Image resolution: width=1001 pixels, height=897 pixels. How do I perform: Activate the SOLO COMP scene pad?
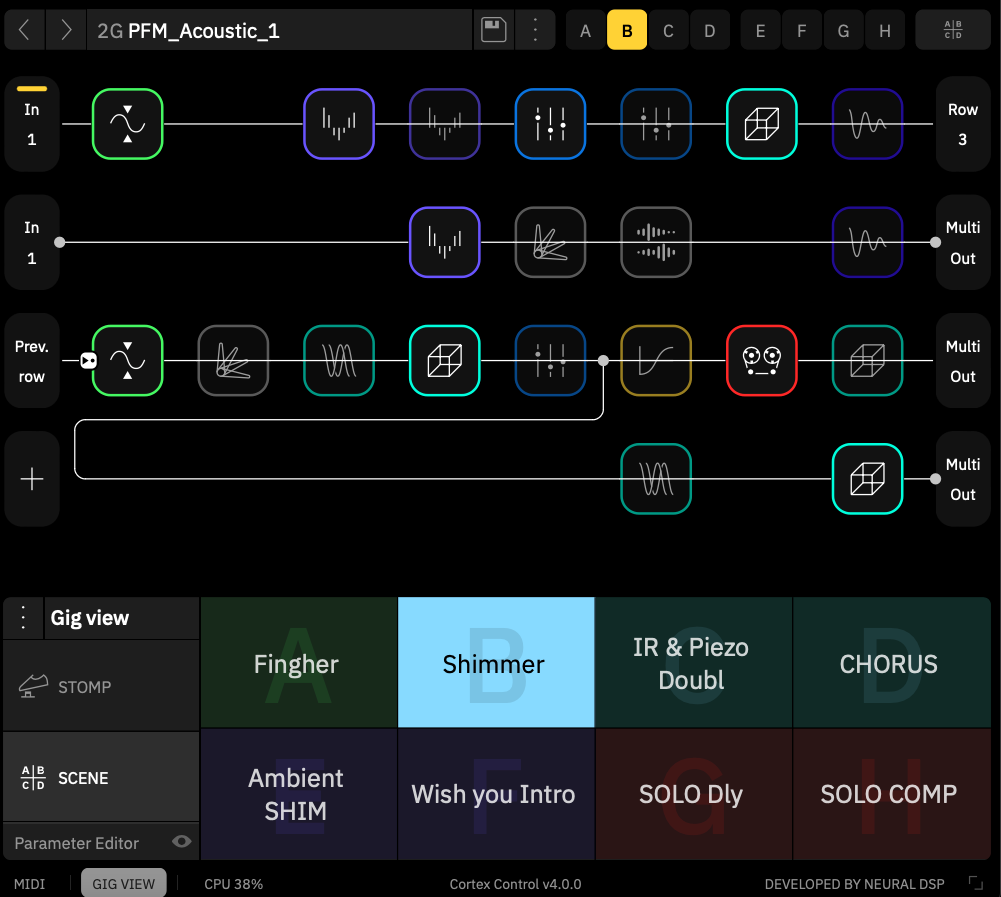pyautogui.click(x=888, y=794)
